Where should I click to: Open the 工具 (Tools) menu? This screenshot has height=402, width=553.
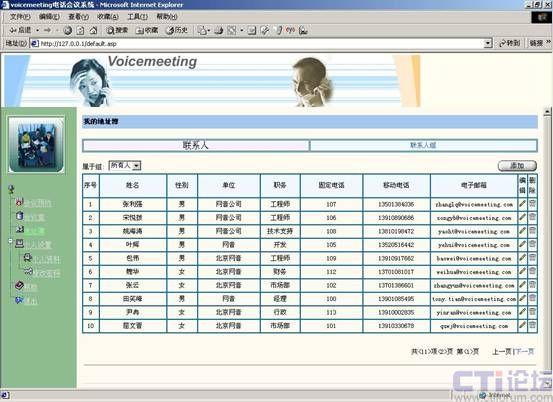pyautogui.click(x=137, y=17)
